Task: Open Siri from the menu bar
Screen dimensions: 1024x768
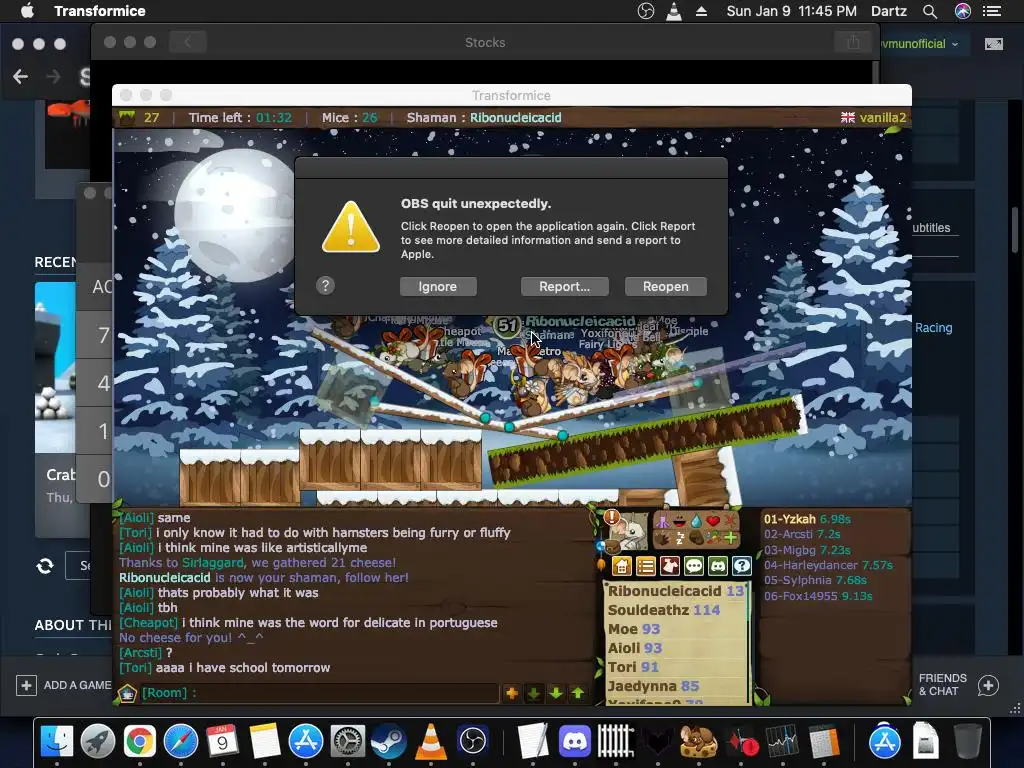Action: [x=963, y=11]
